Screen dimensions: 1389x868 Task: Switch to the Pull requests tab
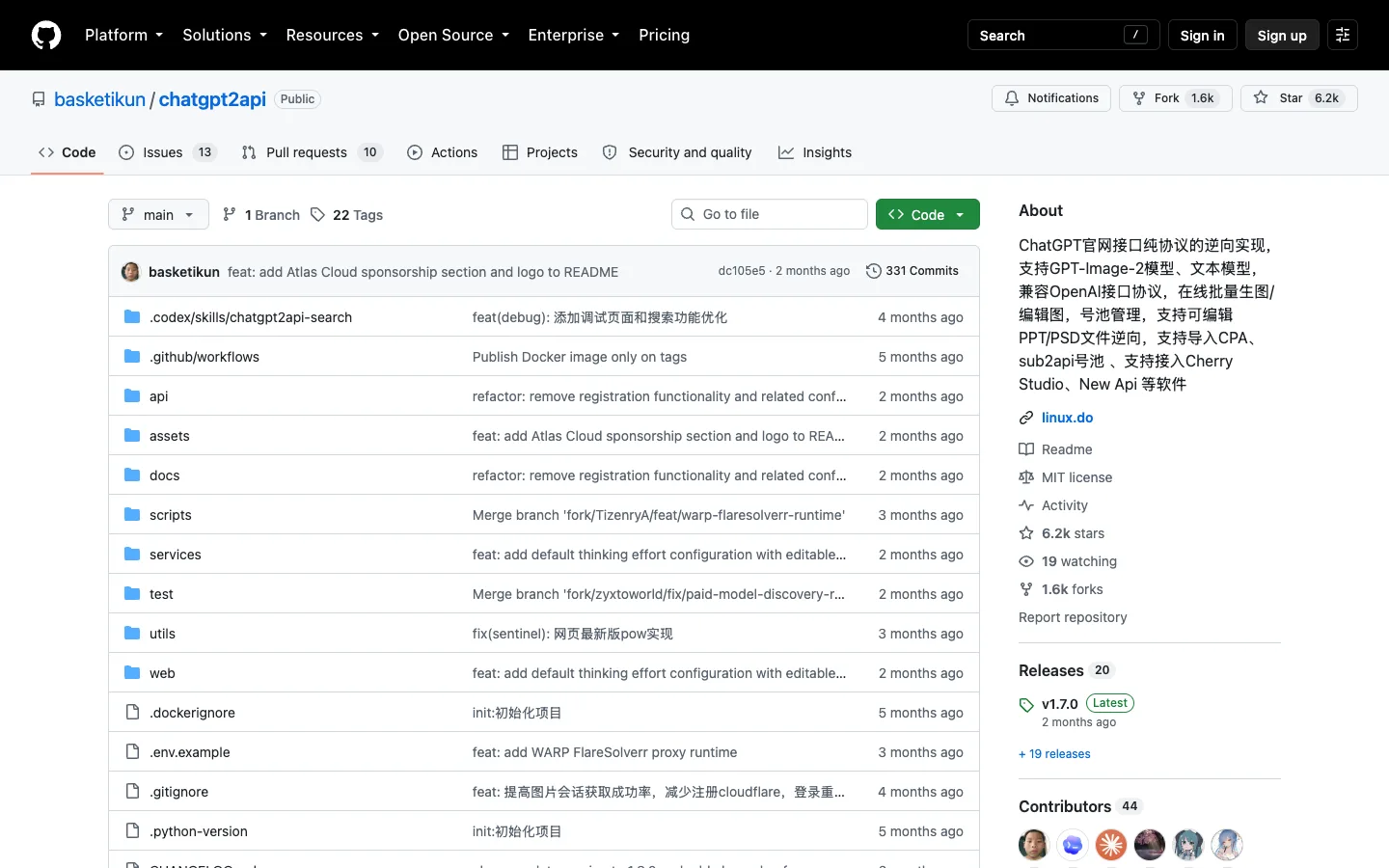(312, 152)
